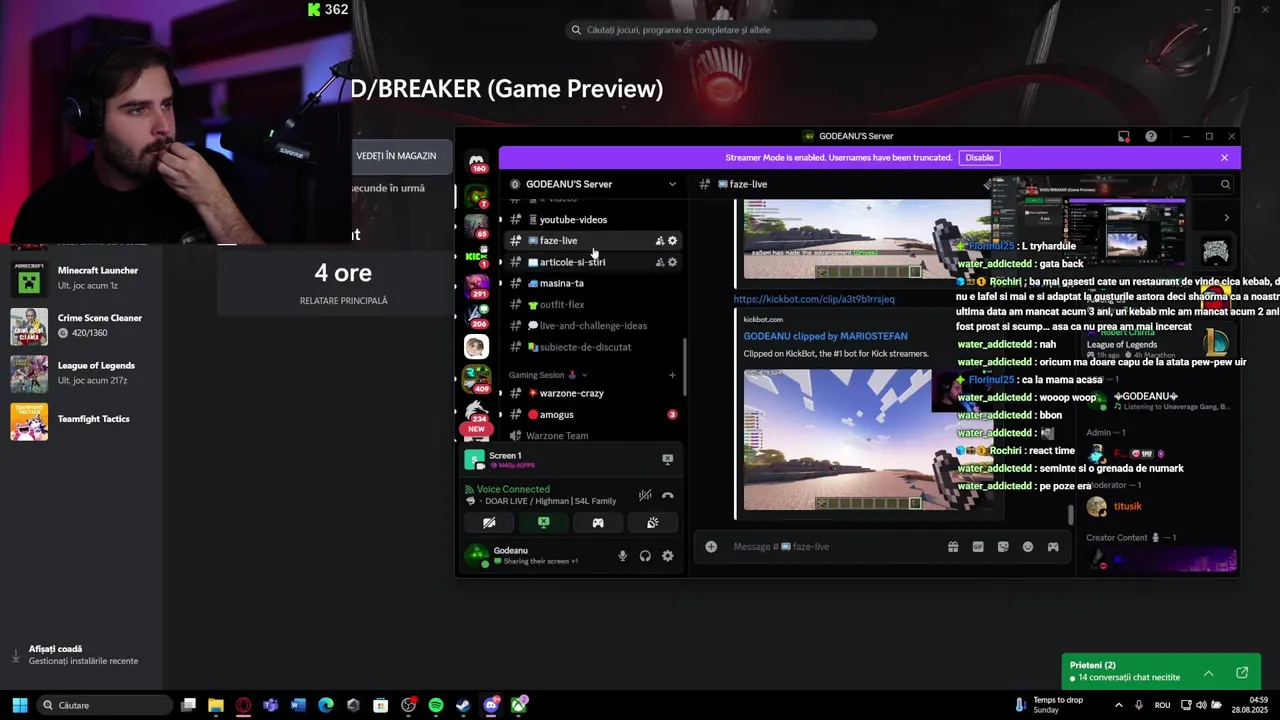
Task: Open articole-si-stiri channel settings gear
Action: (x=672, y=262)
